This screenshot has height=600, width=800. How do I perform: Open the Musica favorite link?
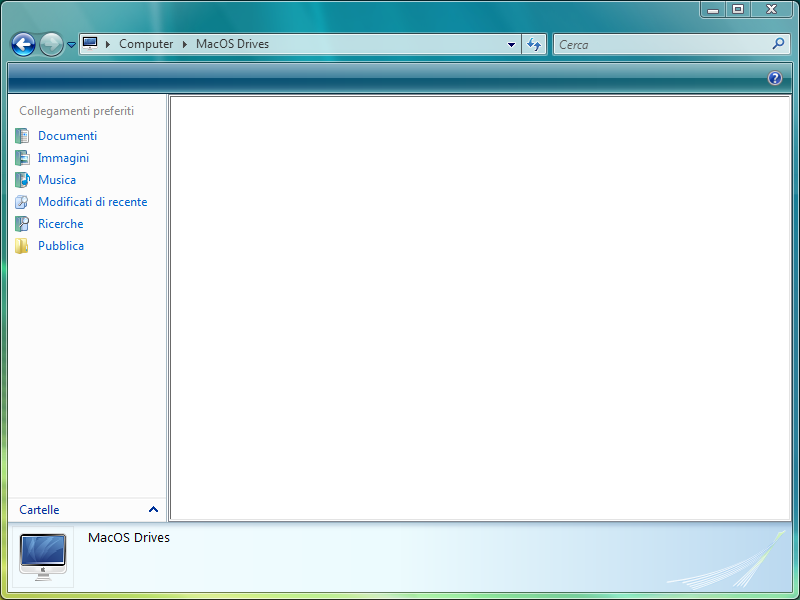(x=57, y=180)
